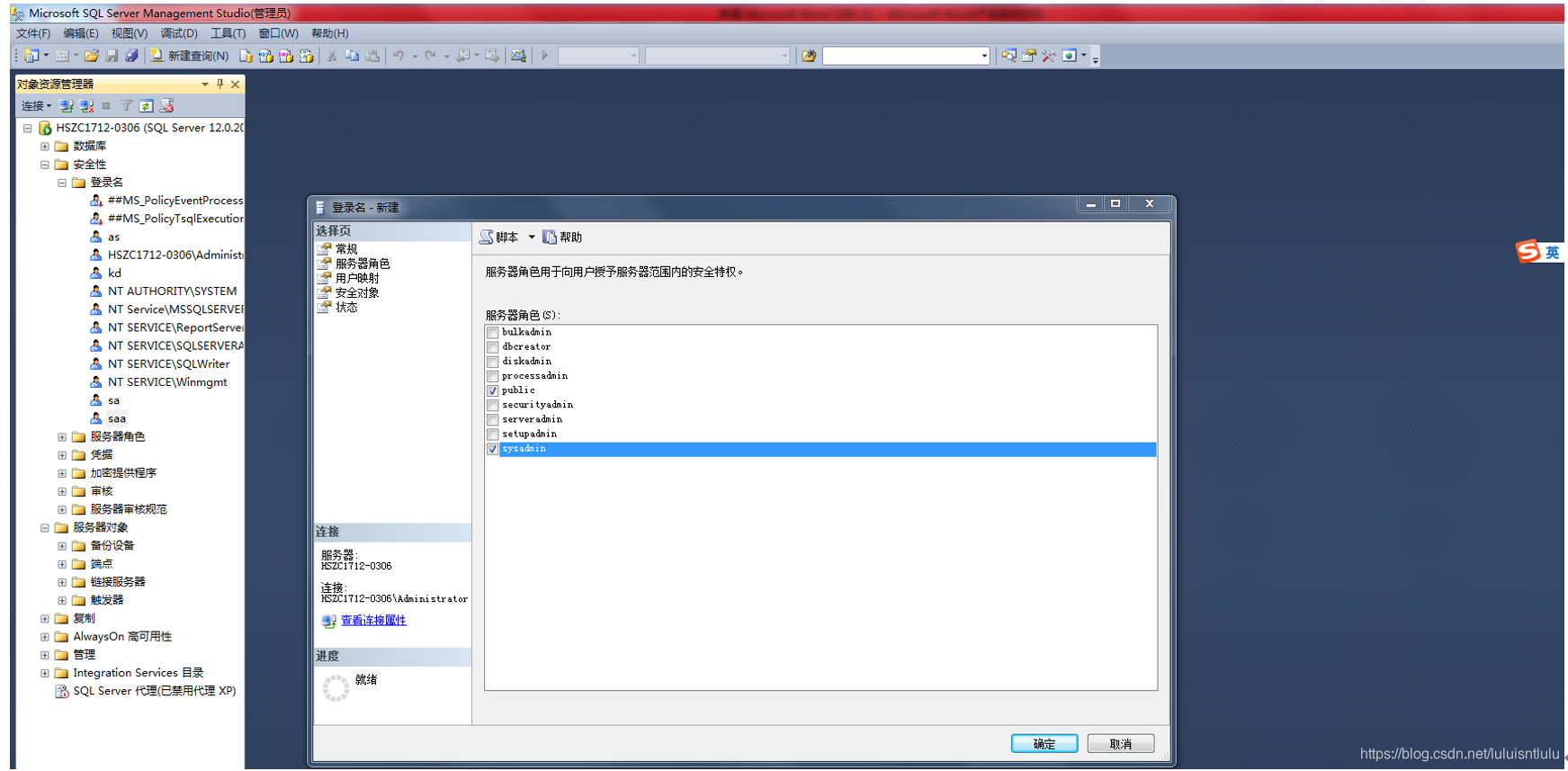
Task: Collapse the 服务器对象 node
Action: (44, 528)
